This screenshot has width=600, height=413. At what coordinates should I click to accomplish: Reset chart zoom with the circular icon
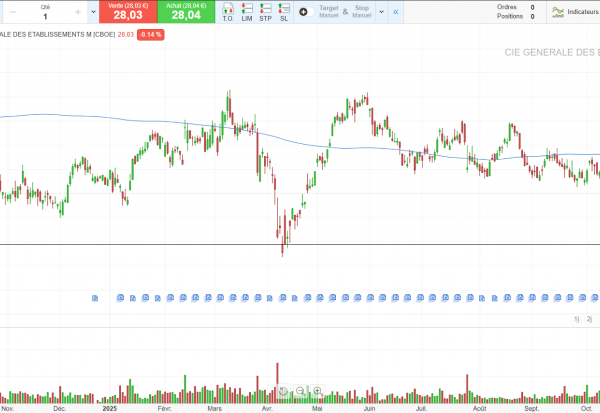[284, 391]
